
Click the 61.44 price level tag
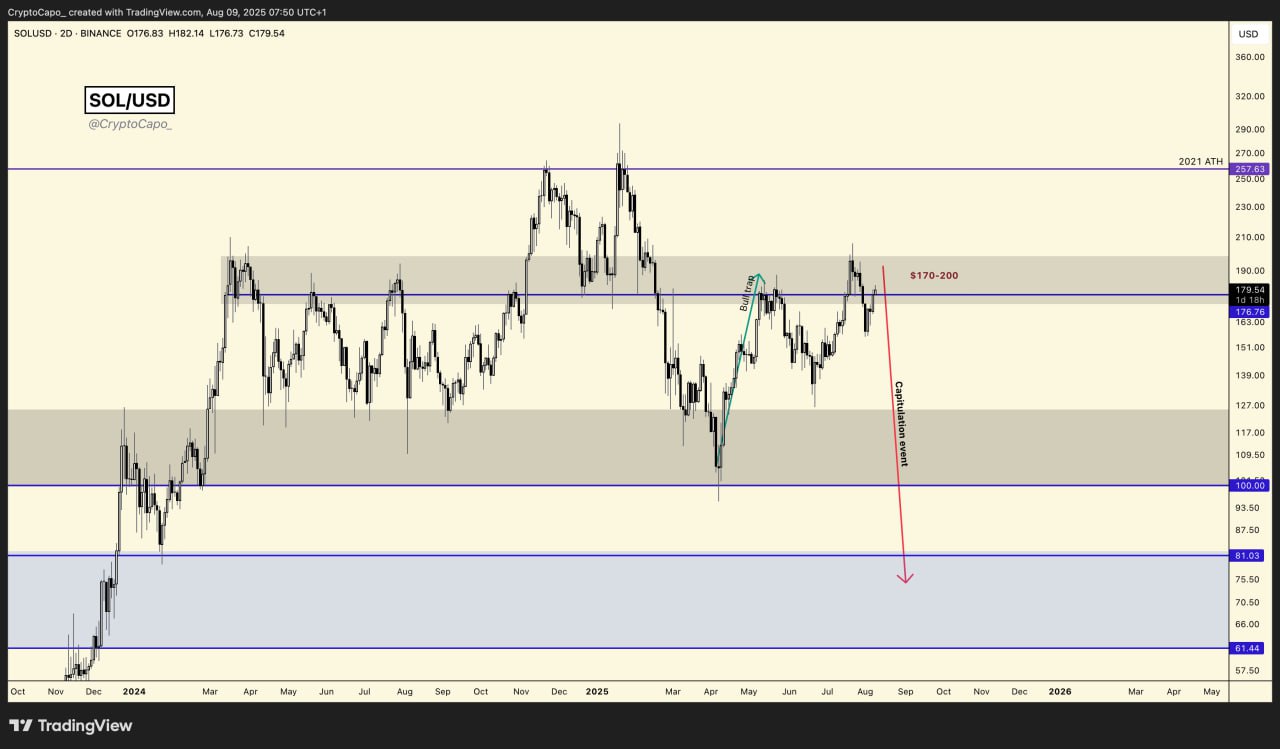[x=1250, y=648]
